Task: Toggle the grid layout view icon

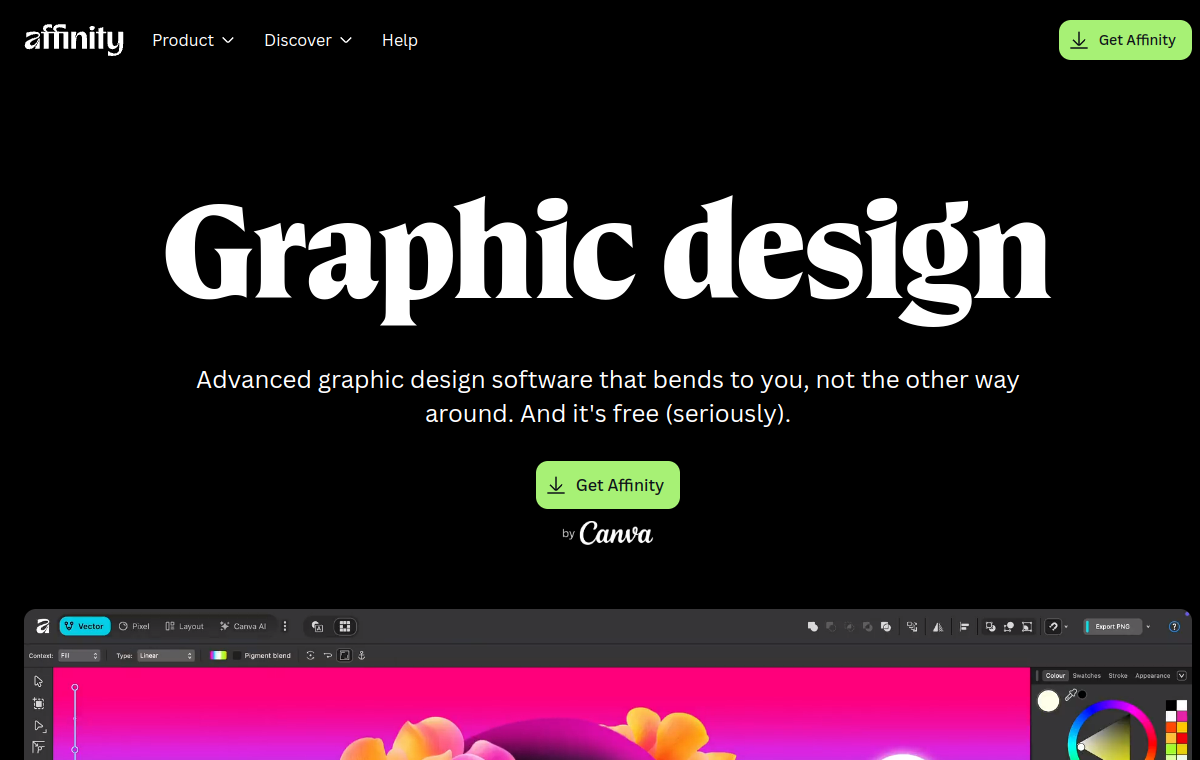Action: (x=345, y=626)
